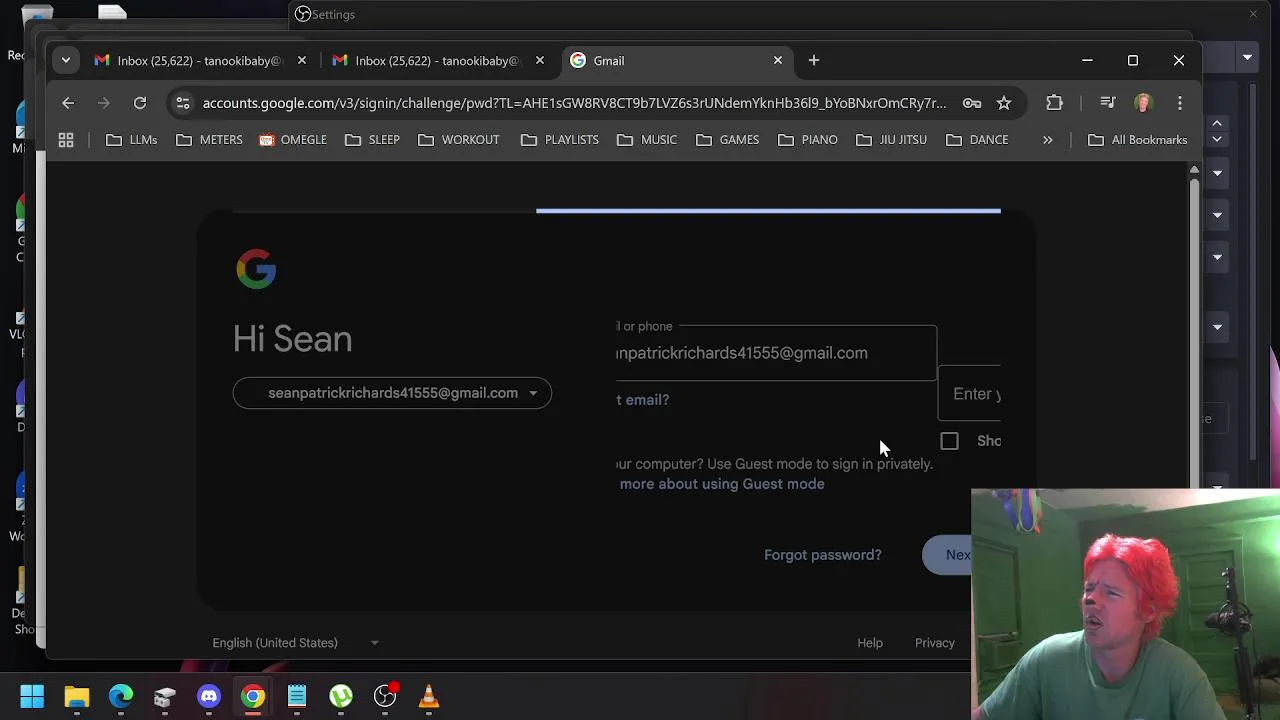The height and width of the screenshot is (720, 1280).
Task: Open the media controls icon
Action: click(1107, 103)
